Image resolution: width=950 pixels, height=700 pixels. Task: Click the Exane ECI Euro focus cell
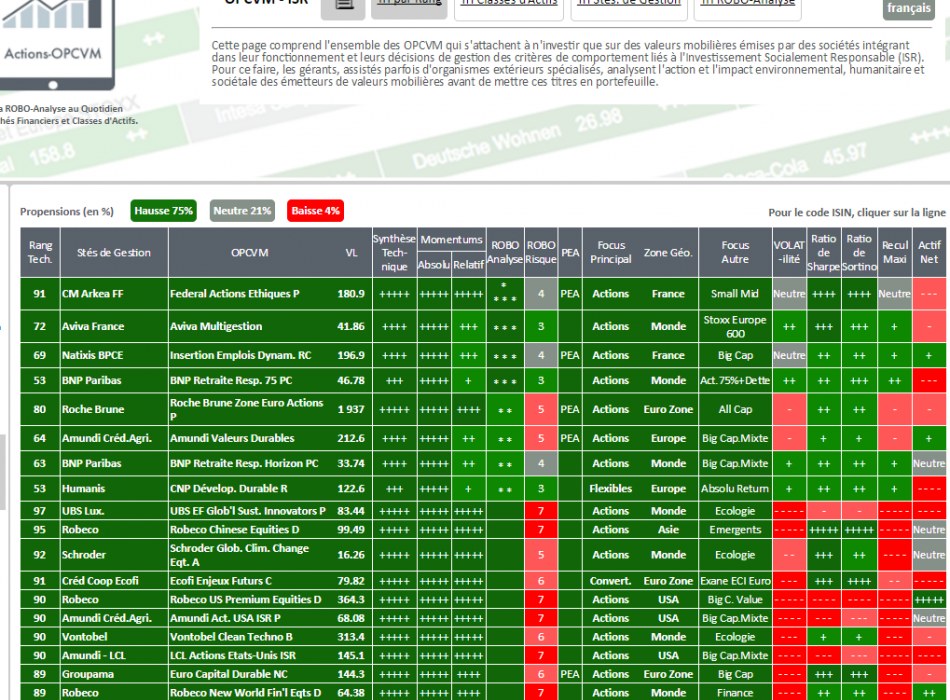735,581
